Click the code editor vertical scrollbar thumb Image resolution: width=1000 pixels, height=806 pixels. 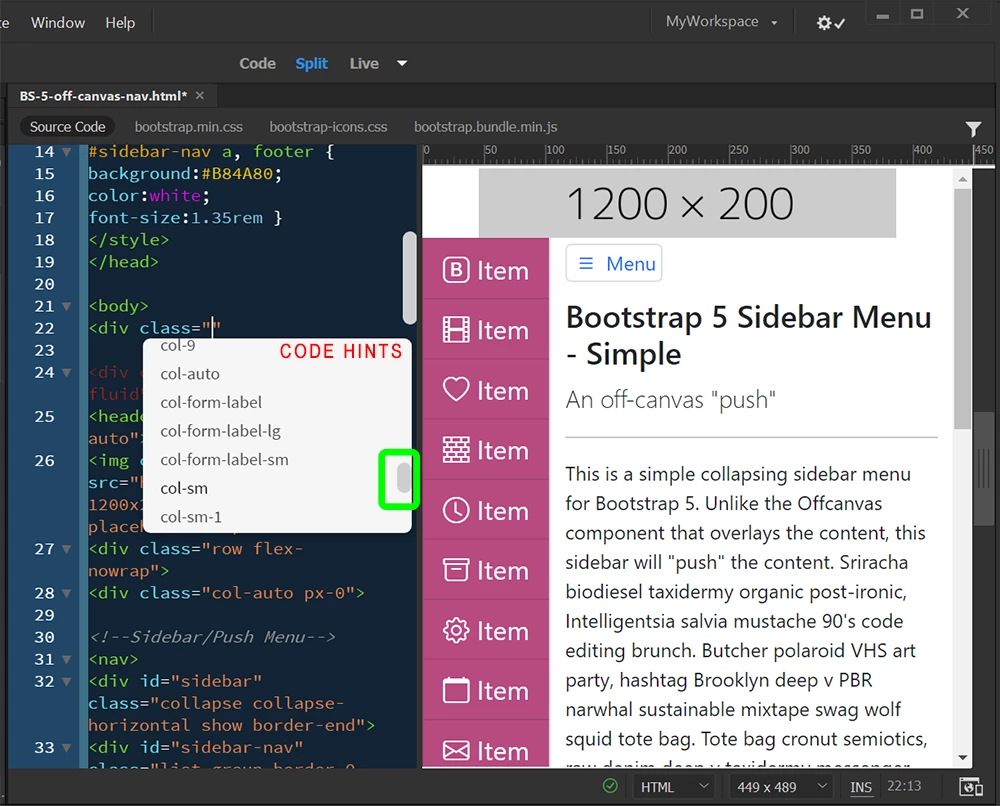tap(409, 278)
